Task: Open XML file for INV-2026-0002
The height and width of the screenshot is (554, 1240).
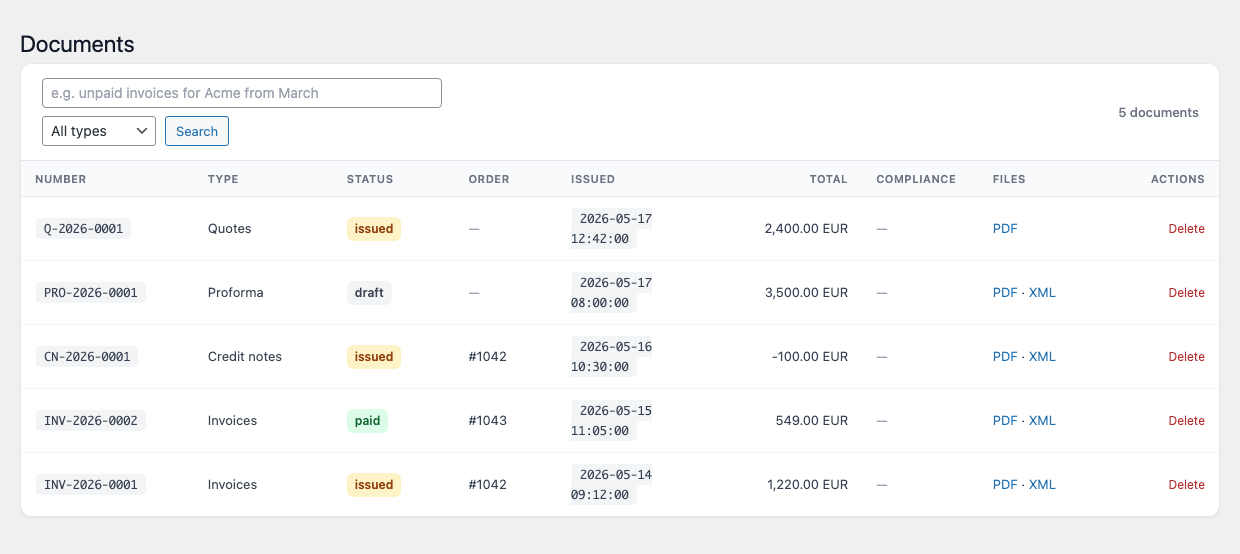Action: click(x=1042, y=421)
